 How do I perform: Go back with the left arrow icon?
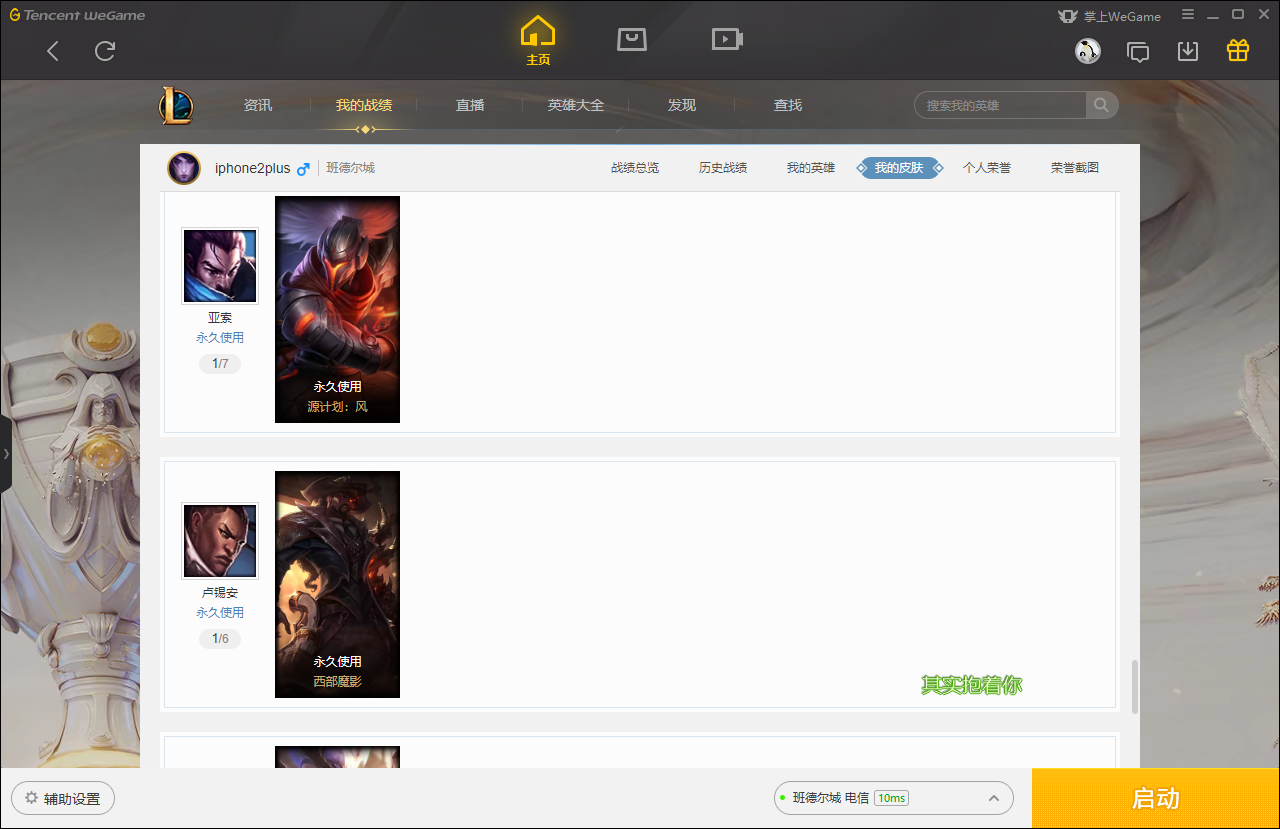(53, 51)
